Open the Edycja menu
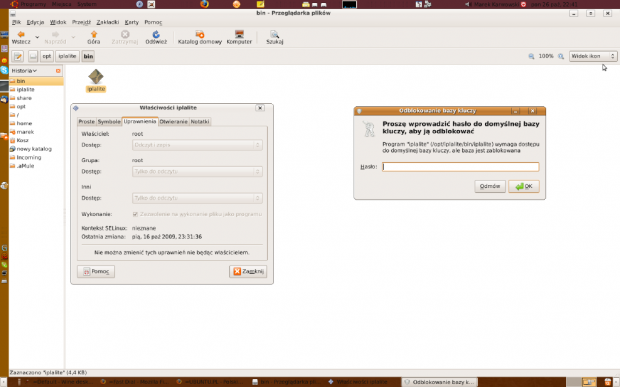This screenshot has width=620, height=387. [35, 22]
